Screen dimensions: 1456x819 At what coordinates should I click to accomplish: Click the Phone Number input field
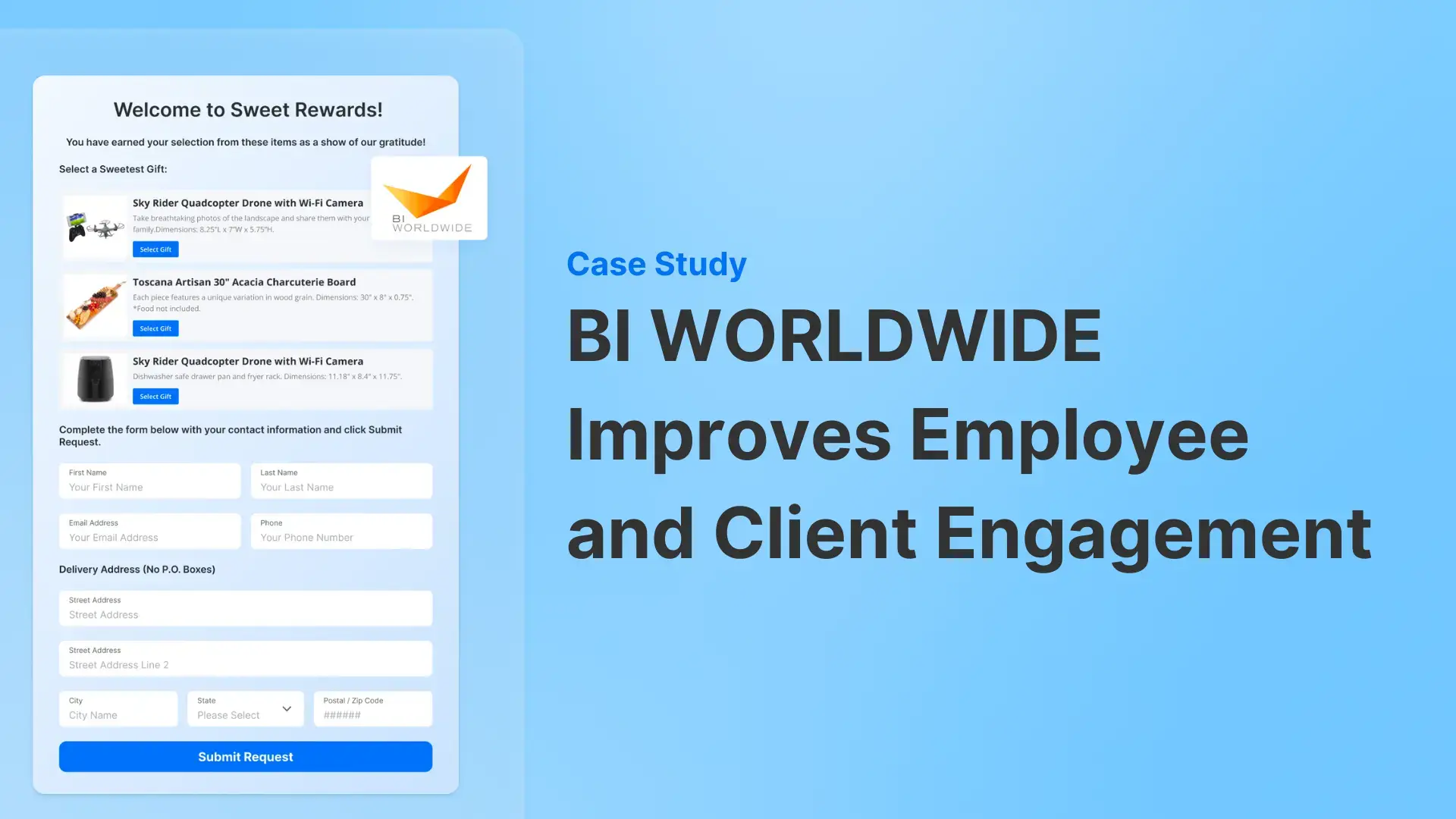coord(341,537)
